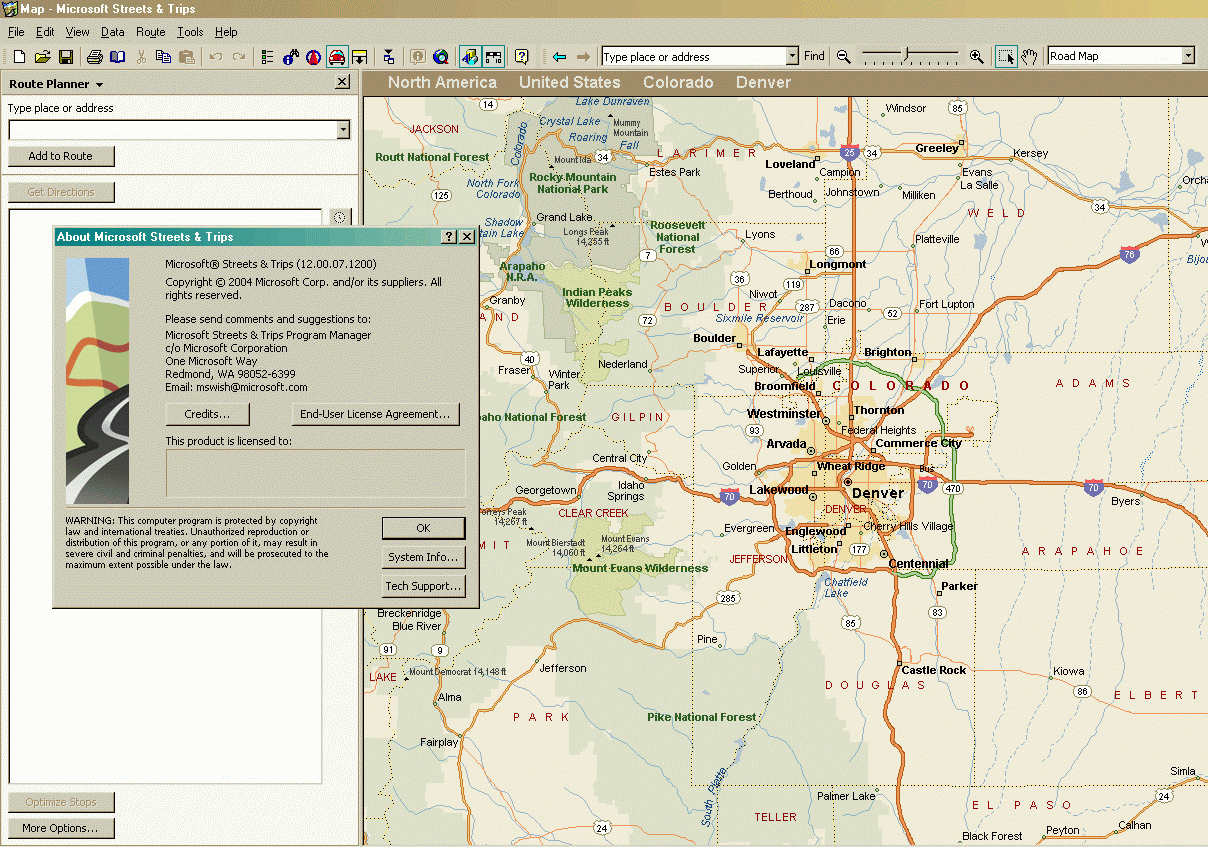The height and width of the screenshot is (847, 1208).
Task: Click the Add to Route button
Action: 60,156
